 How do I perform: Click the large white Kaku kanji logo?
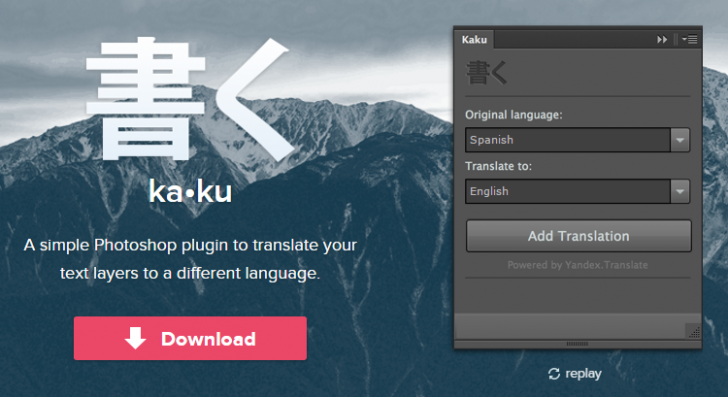190,99
